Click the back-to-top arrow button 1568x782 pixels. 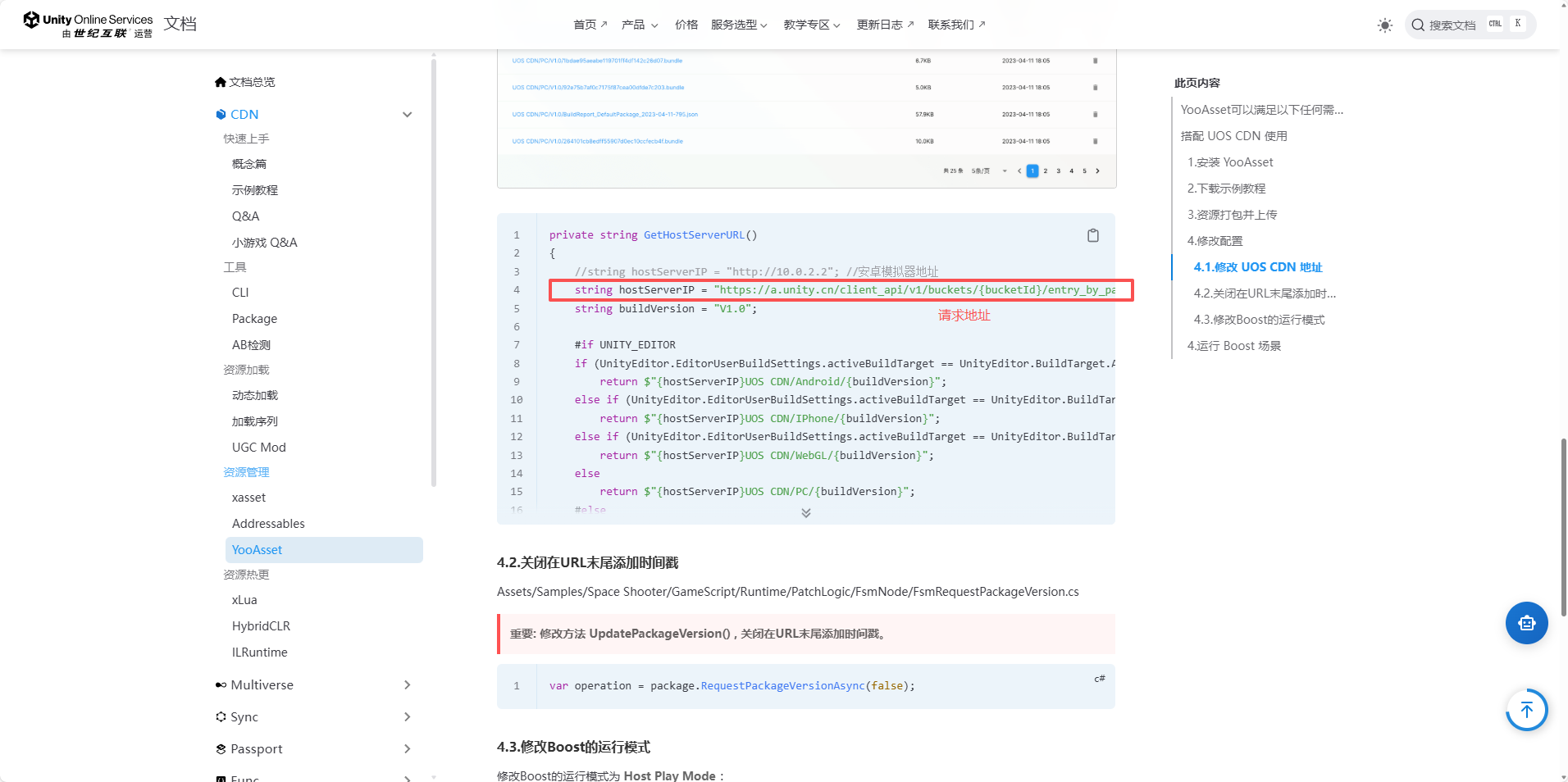(1526, 710)
